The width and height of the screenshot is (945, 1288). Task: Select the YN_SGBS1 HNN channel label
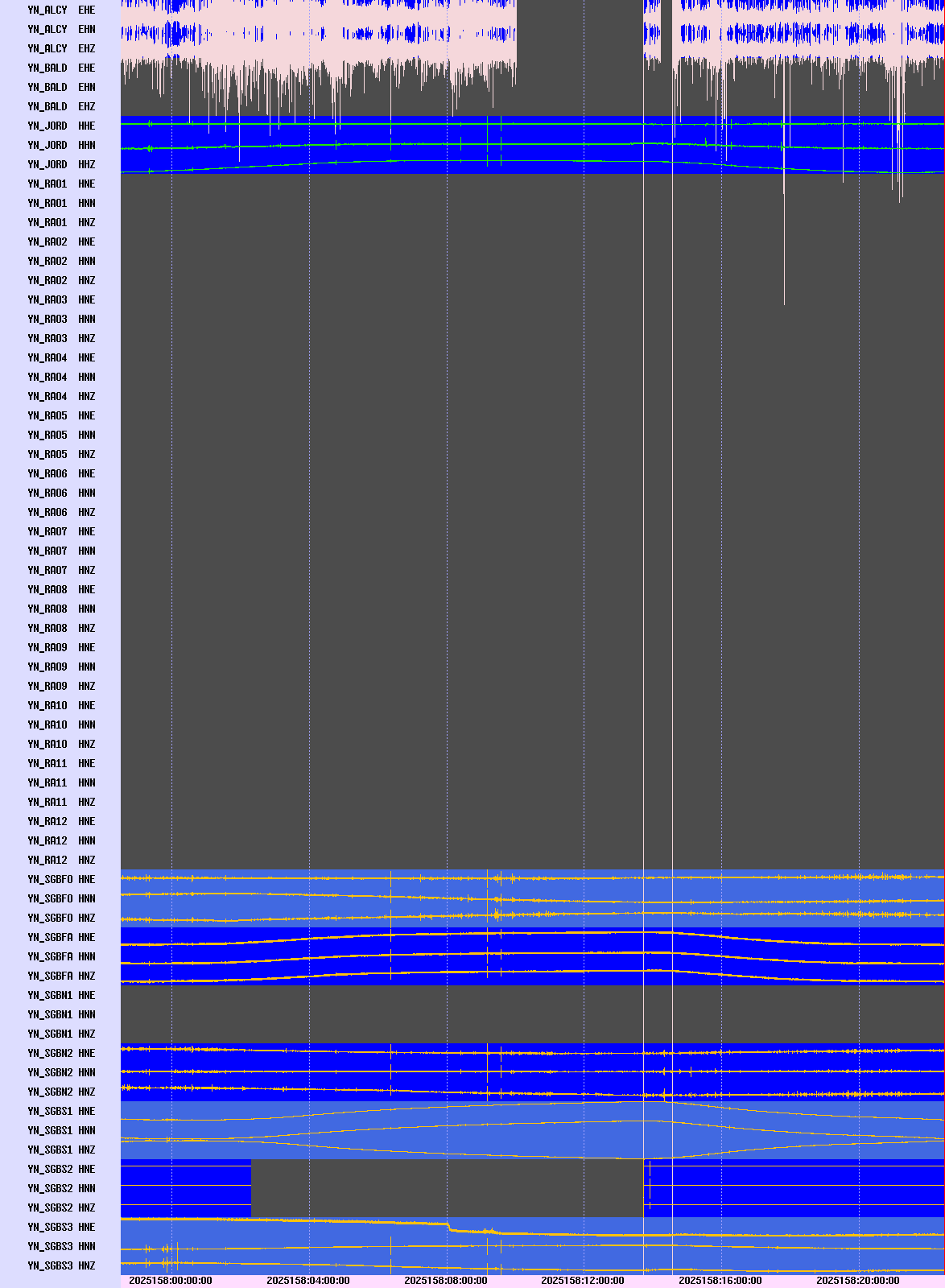pos(61,1130)
